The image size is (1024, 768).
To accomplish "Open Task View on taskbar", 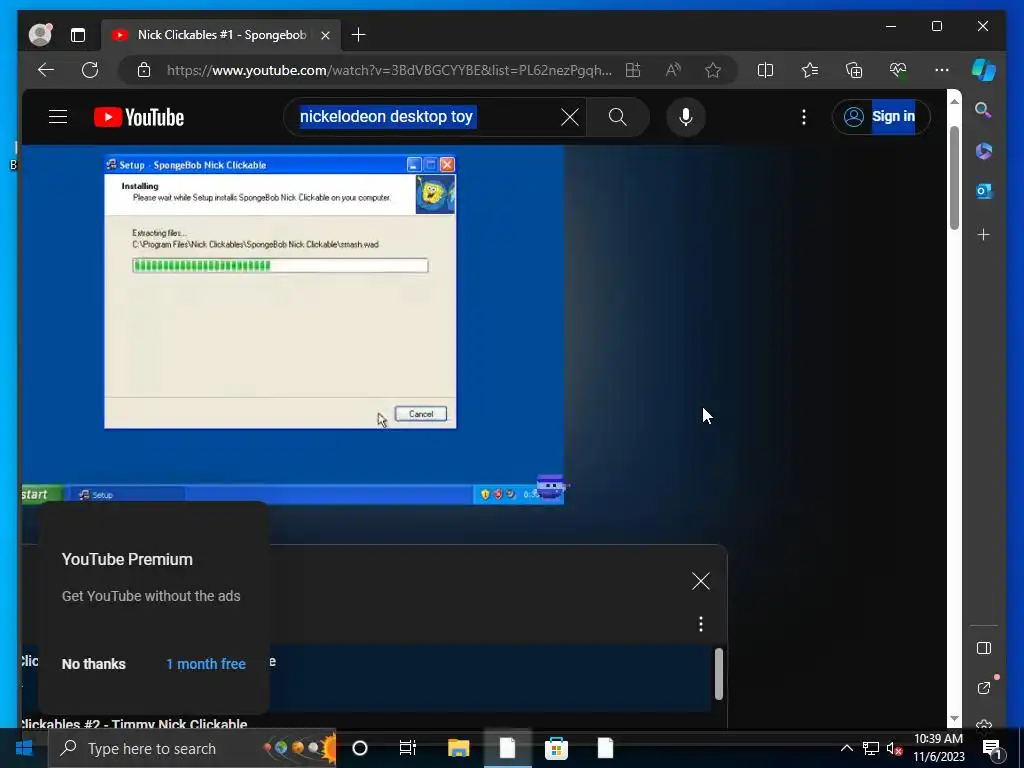I will (408, 748).
